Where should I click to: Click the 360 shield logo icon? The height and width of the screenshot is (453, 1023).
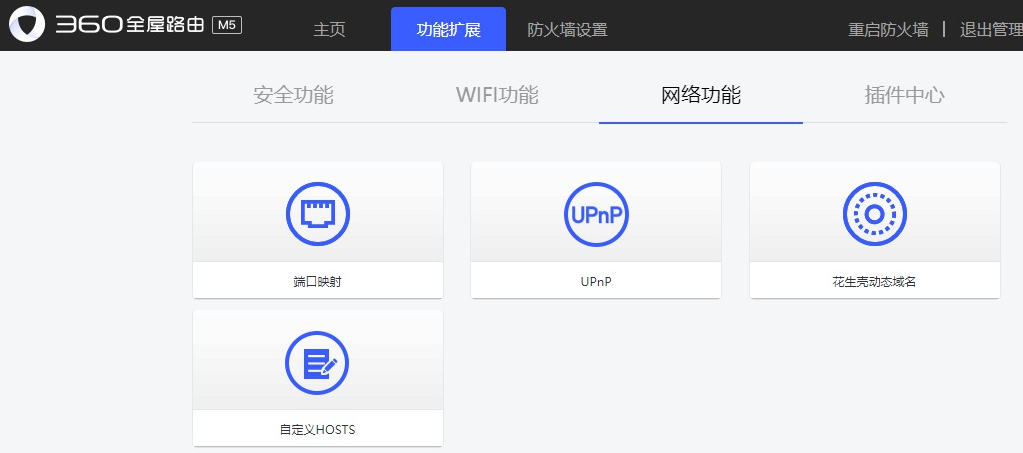pos(27,25)
